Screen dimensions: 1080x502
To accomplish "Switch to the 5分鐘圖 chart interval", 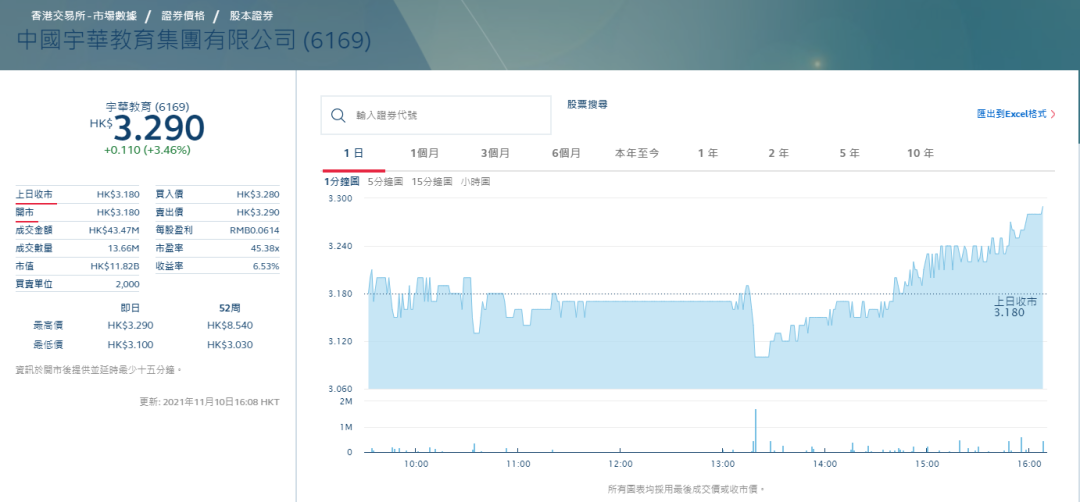I will [385, 182].
